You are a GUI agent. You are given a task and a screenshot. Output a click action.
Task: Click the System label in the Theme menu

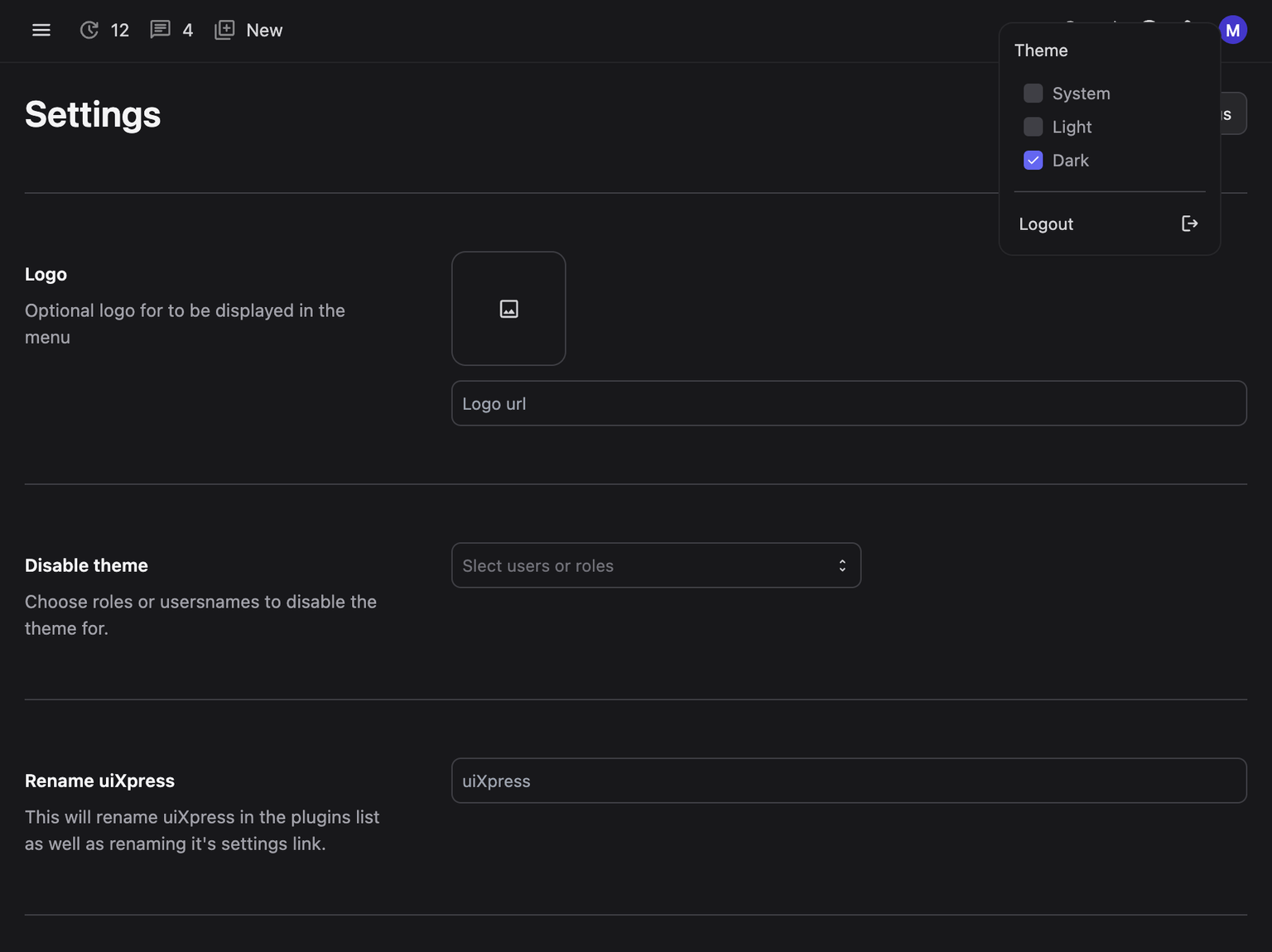[x=1081, y=94]
